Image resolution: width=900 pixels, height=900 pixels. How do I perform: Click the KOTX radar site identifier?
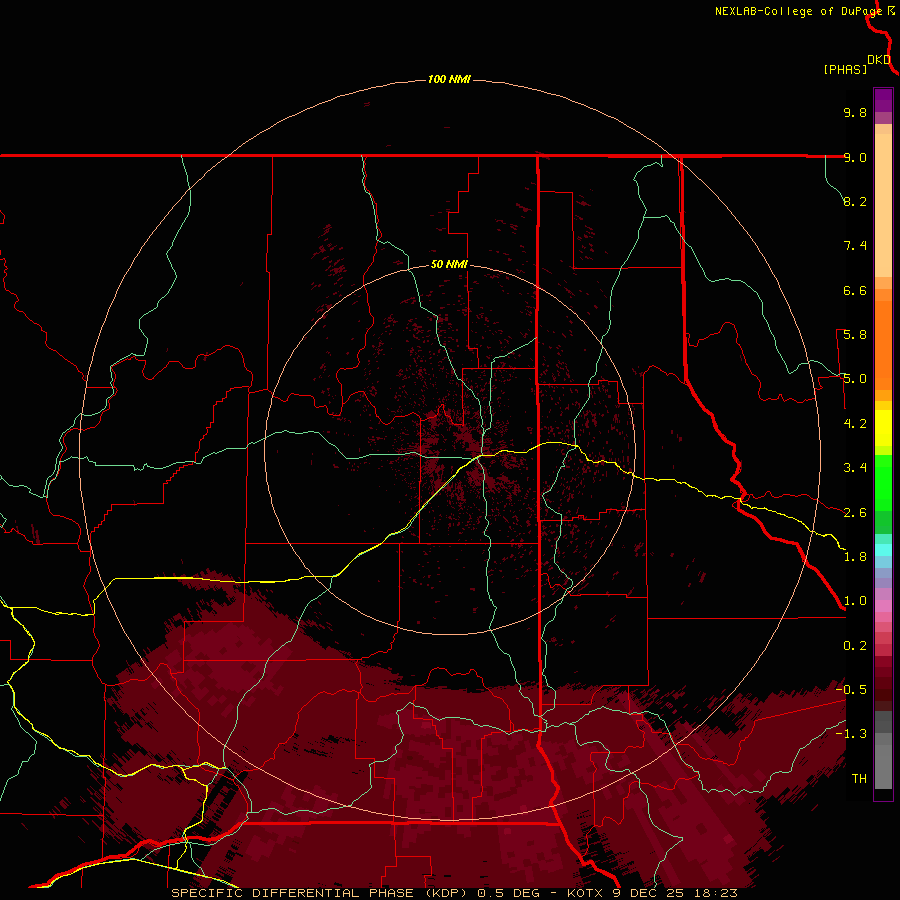(585, 893)
